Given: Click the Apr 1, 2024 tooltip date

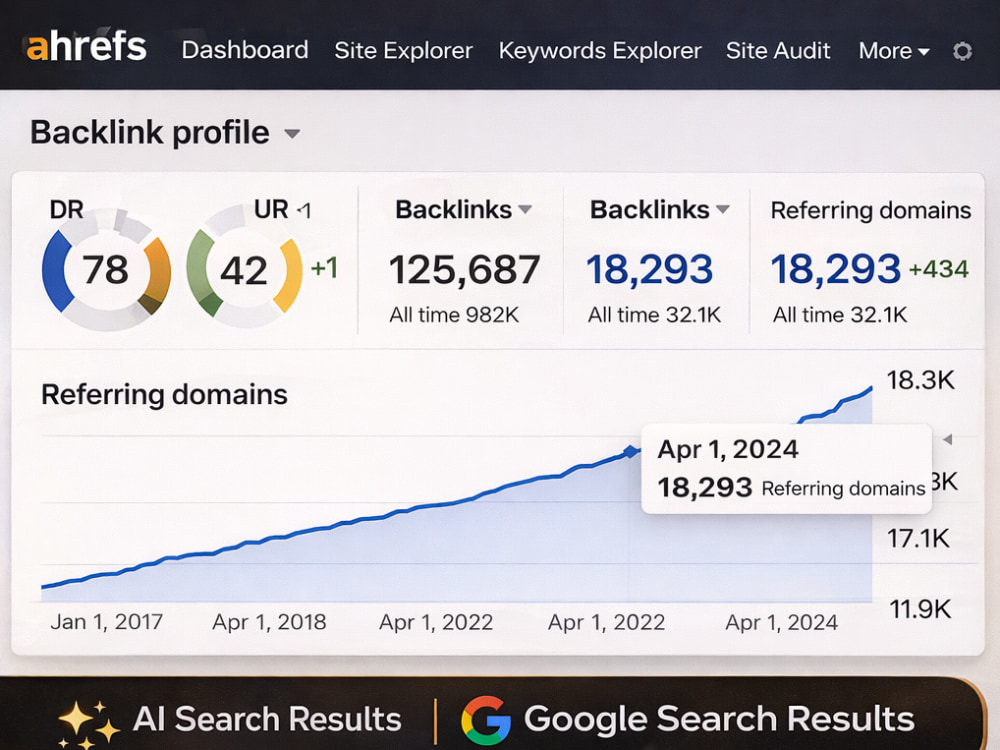Looking at the screenshot, I should [x=728, y=450].
